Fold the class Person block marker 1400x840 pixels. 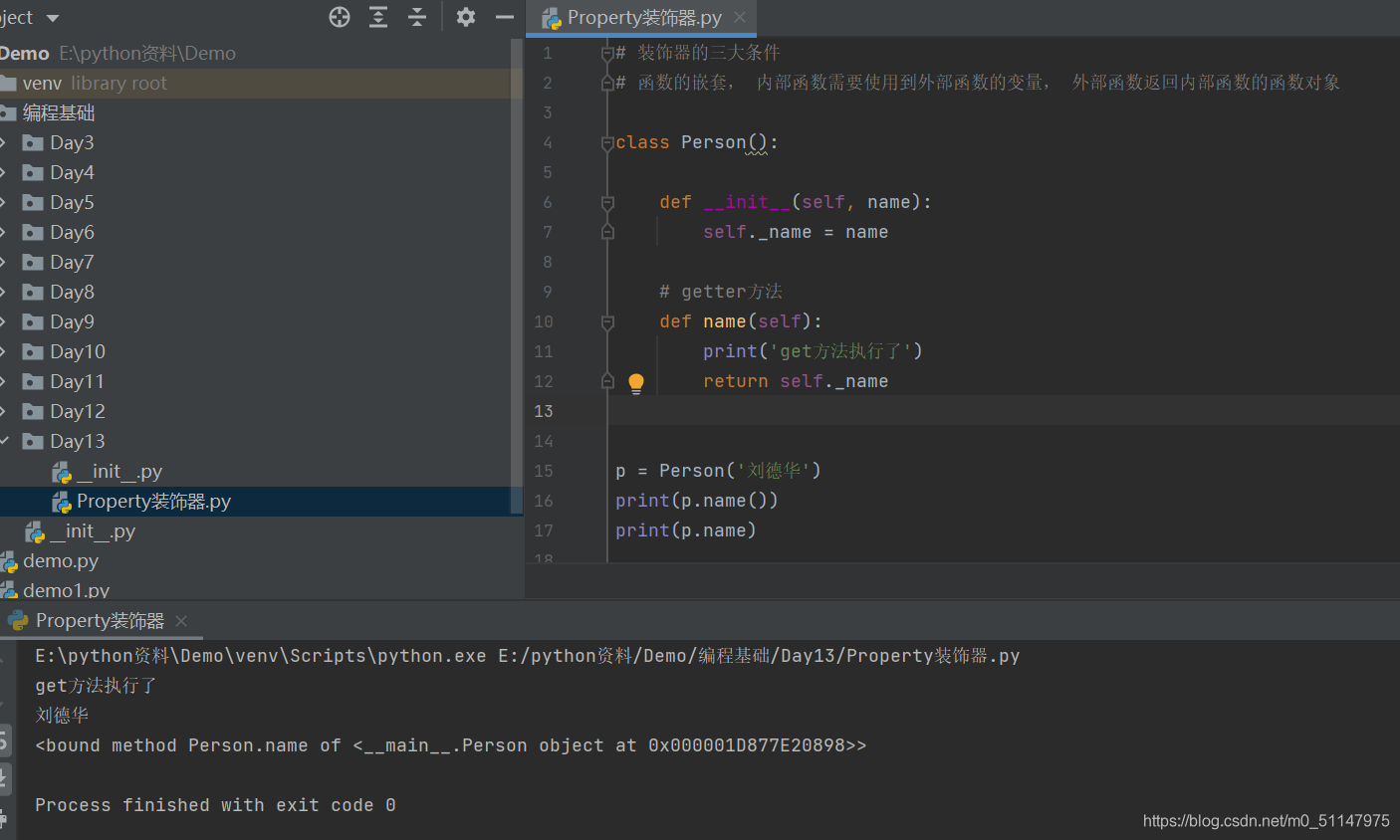point(607,143)
